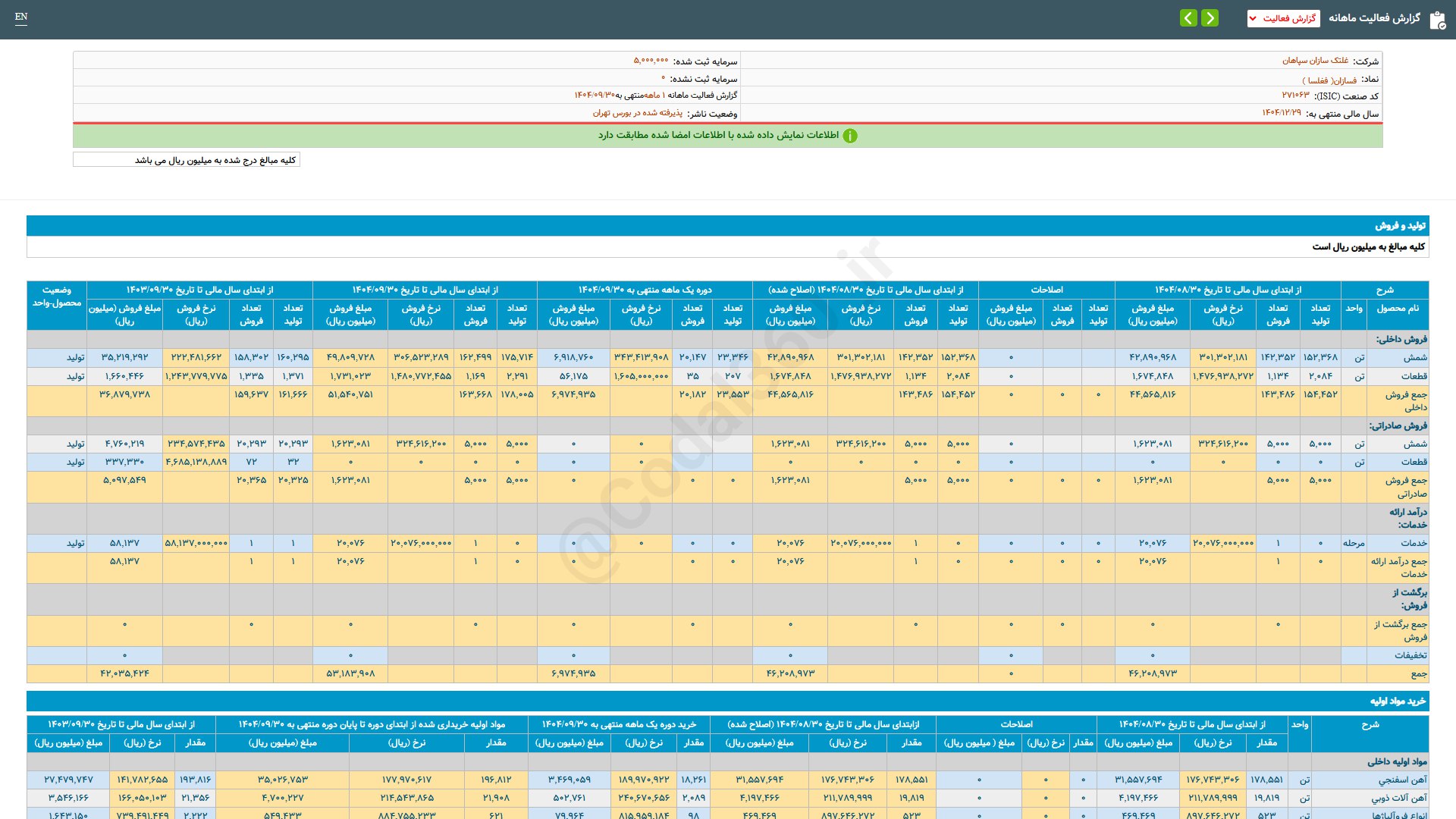Screen dimensions: 1456x819
Task: Open the گزارش فعالیت report type dropdown
Action: pyautogui.click(x=1283, y=18)
